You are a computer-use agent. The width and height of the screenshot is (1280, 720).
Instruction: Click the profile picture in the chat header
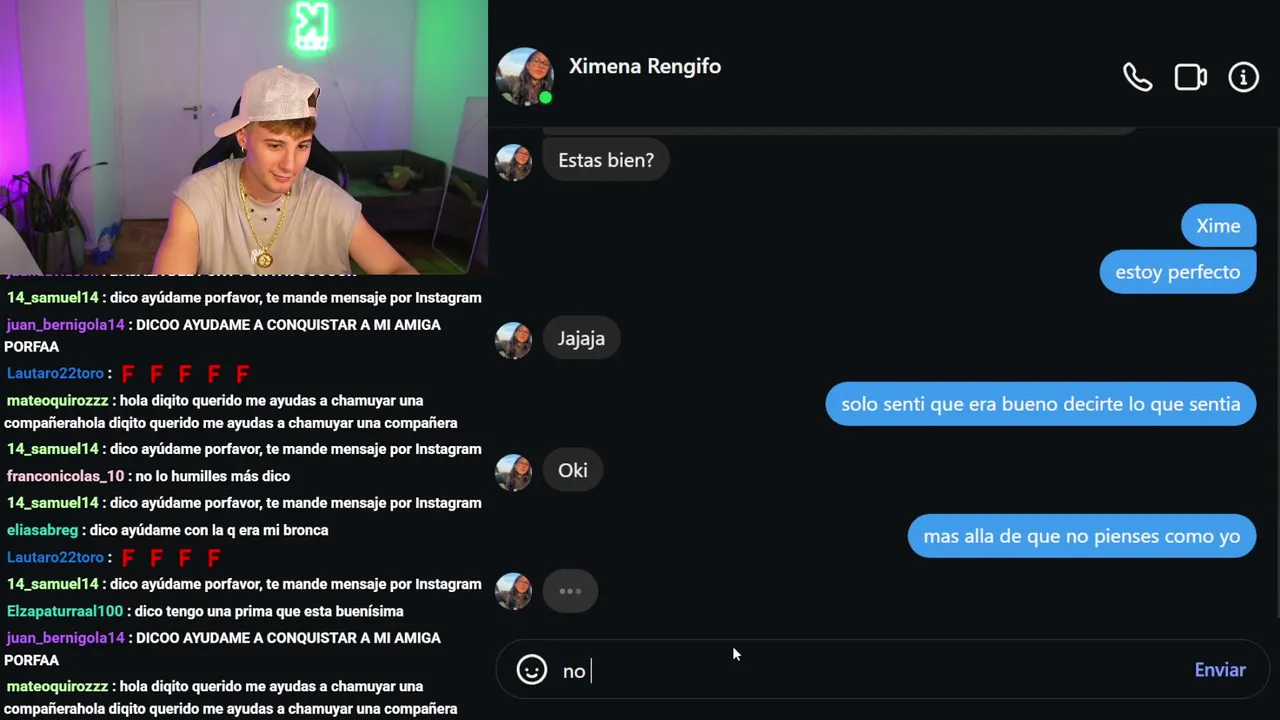coord(525,76)
